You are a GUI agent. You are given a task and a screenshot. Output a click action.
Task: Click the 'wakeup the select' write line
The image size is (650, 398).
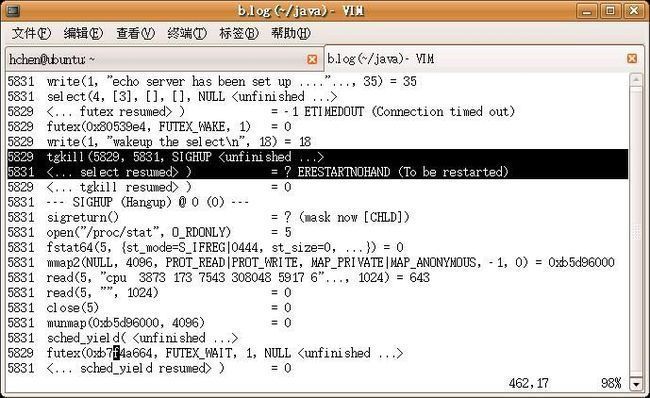click(159, 142)
